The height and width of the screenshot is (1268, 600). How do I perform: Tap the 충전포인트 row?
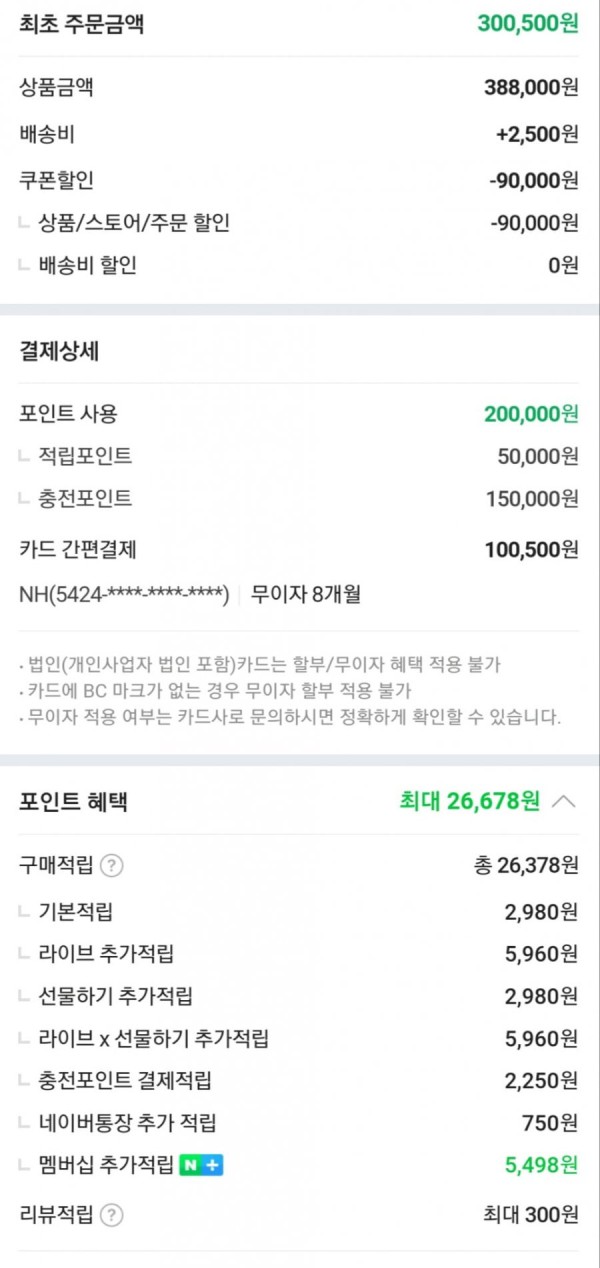pos(299,498)
